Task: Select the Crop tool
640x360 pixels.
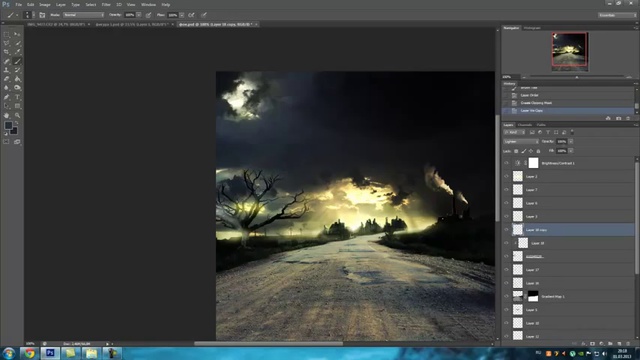Action: (x=7, y=52)
